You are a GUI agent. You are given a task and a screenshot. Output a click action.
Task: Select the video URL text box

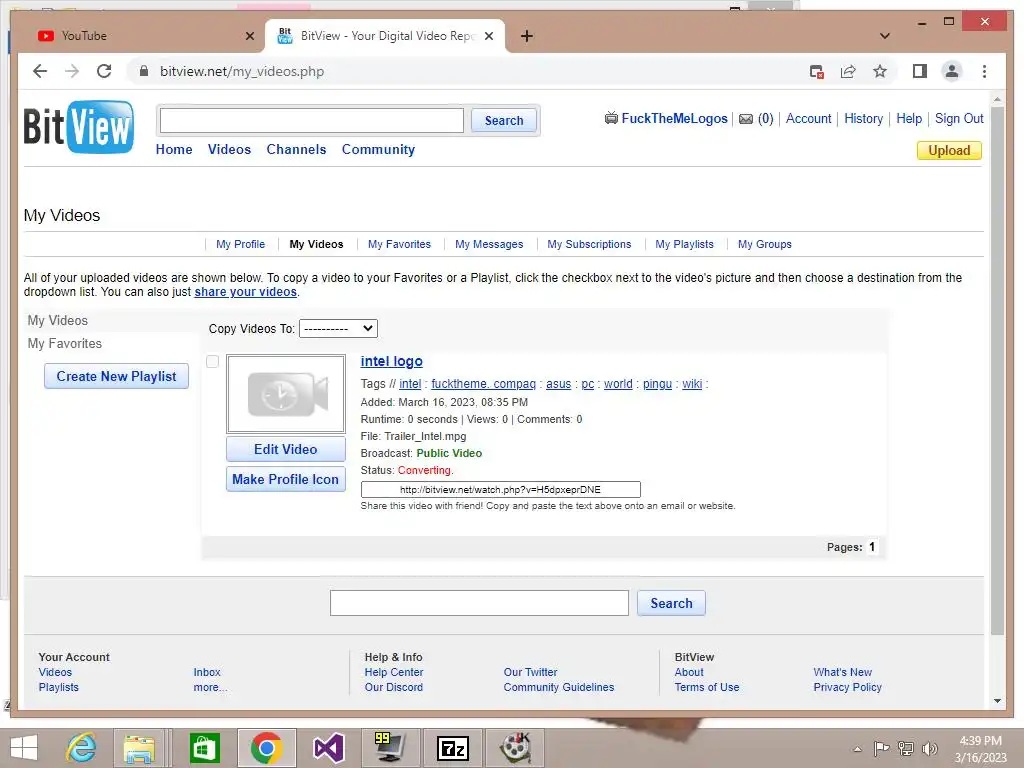[500, 490]
